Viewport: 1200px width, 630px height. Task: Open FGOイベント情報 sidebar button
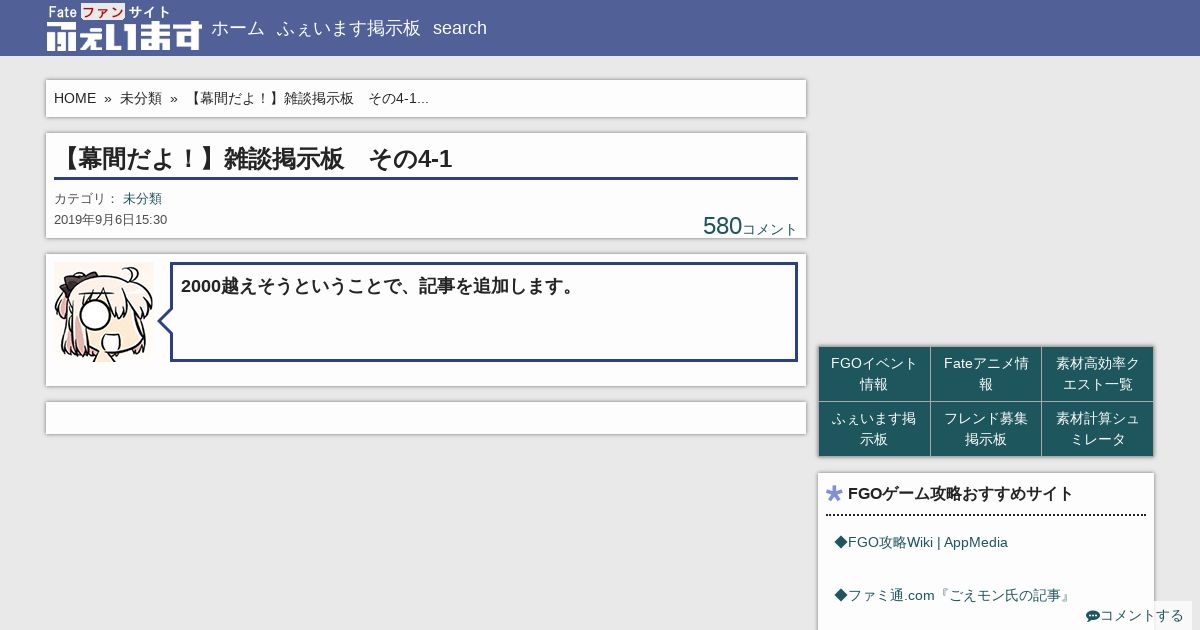874,374
